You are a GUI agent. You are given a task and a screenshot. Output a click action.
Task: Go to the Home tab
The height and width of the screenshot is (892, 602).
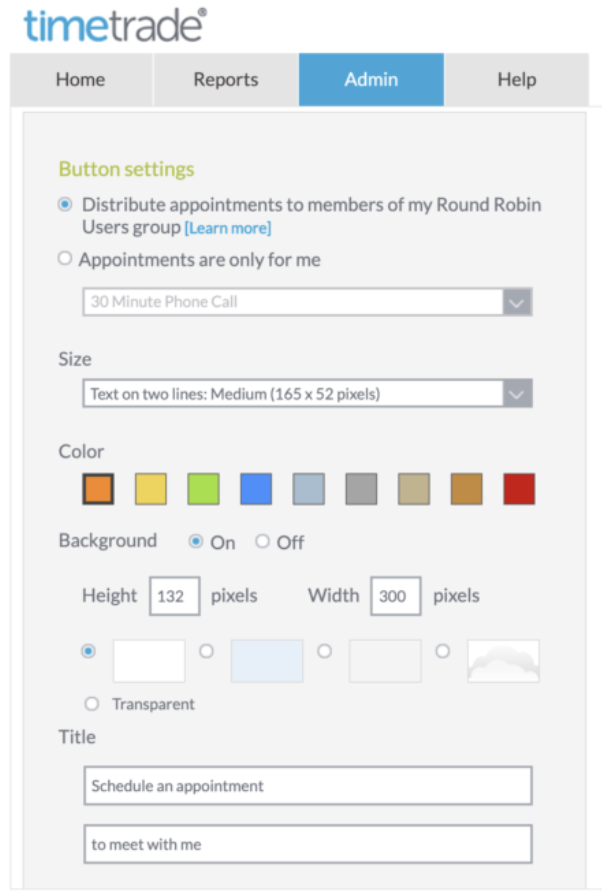click(81, 80)
